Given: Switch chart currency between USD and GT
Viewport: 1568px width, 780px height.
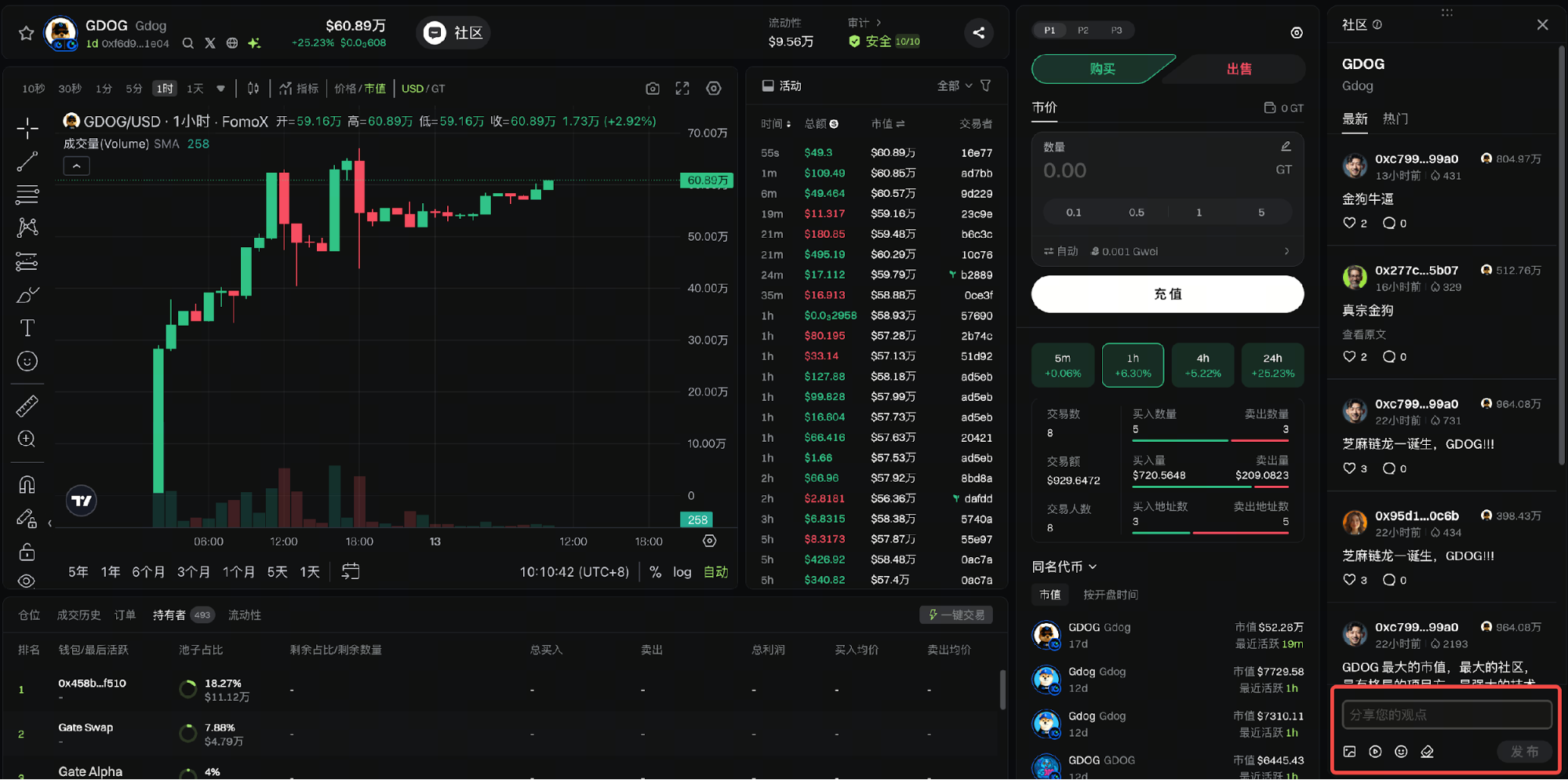Looking at the screenshot, I should pos(423,89).
